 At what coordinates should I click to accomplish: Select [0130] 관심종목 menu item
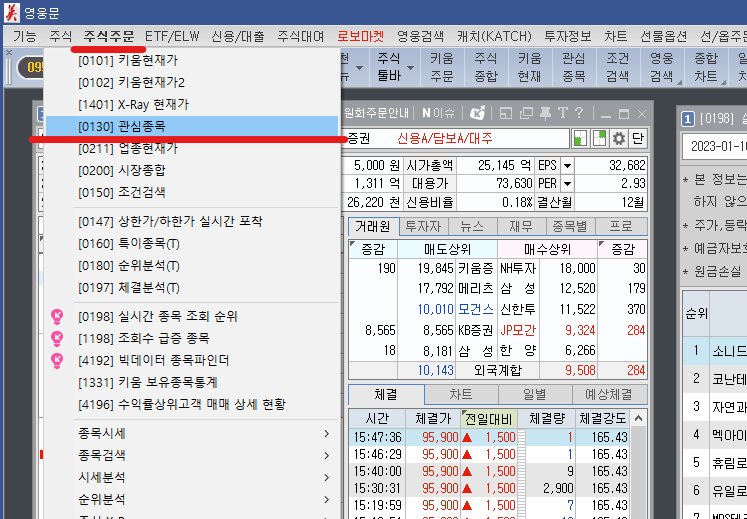tap(192, 127)
